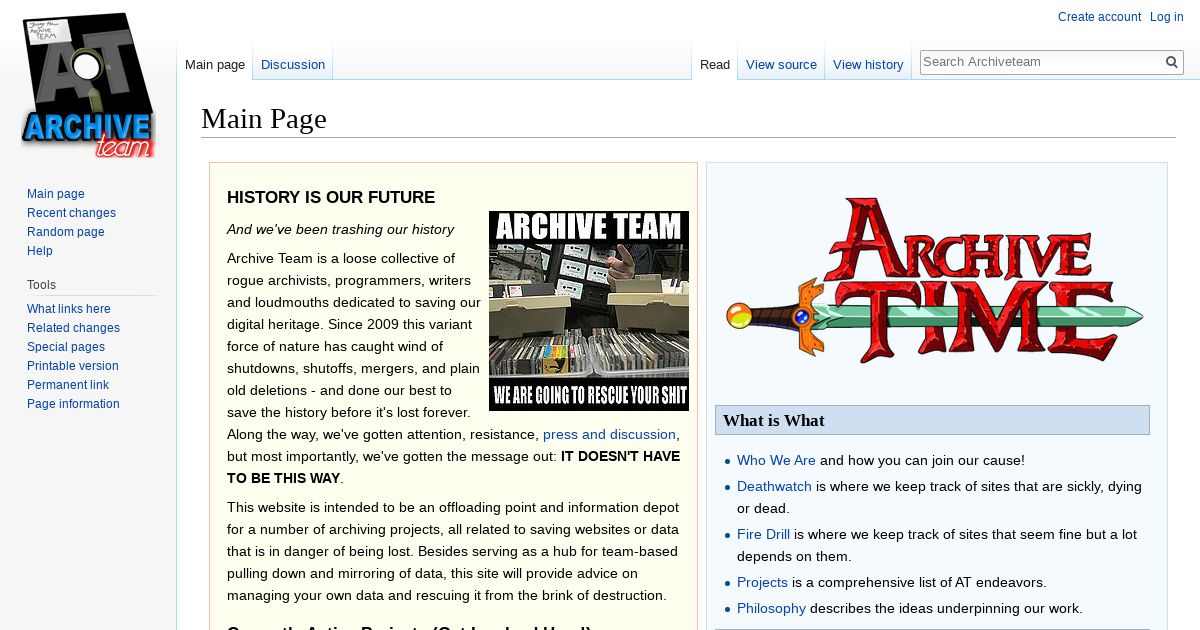Viewport: 1200px width, 630px height.
Task: Open Related changes tool
Action: click(73, 328)
